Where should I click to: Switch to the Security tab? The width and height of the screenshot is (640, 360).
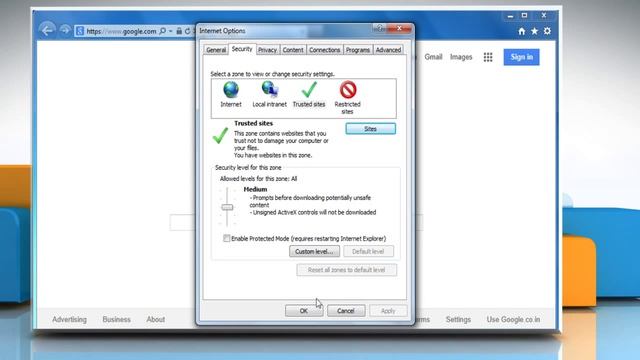(242, 49)
